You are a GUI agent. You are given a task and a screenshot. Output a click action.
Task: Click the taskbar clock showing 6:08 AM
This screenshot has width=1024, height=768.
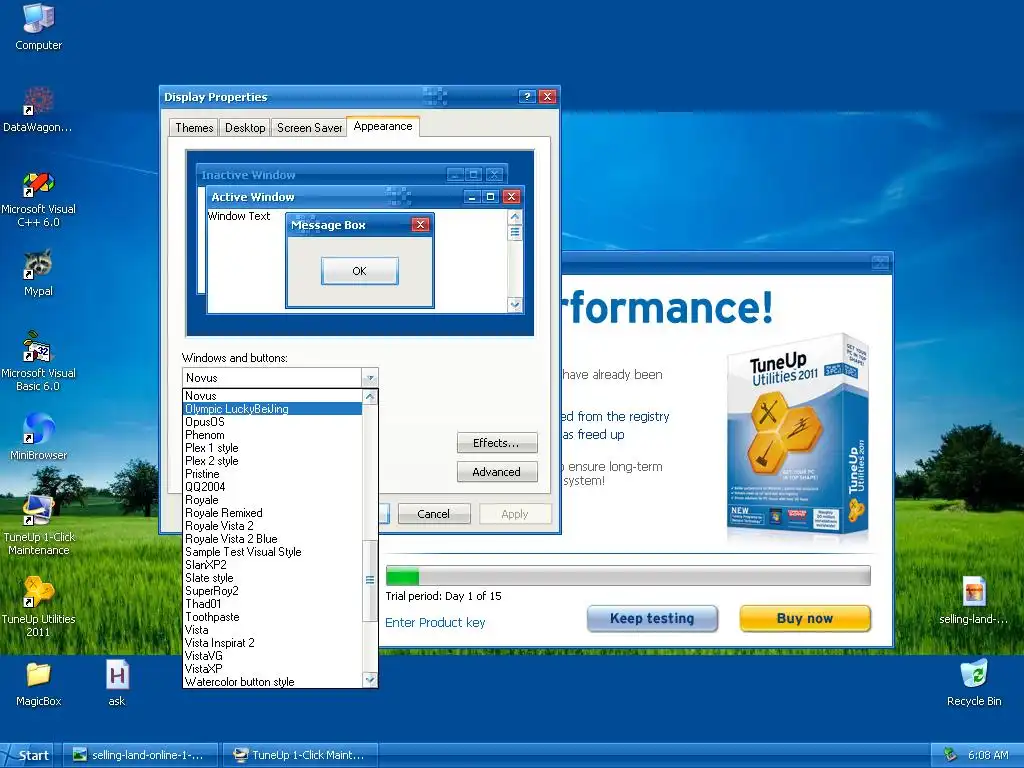(x=988, y=755)
